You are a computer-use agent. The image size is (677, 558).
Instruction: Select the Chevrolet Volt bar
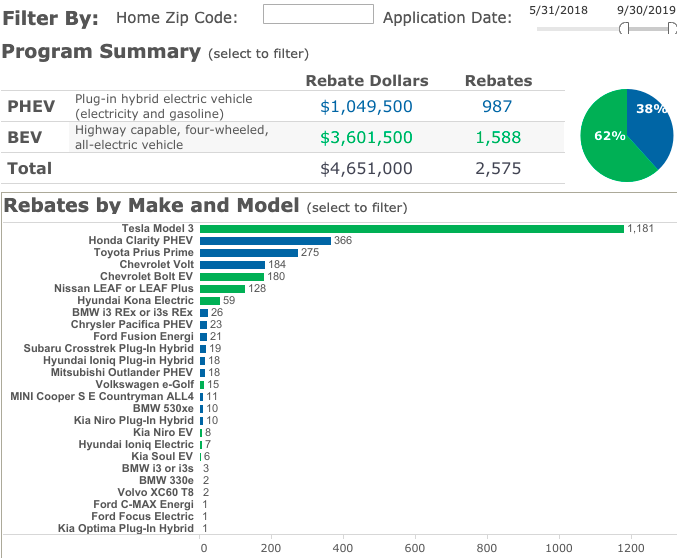tap(233, 265)
